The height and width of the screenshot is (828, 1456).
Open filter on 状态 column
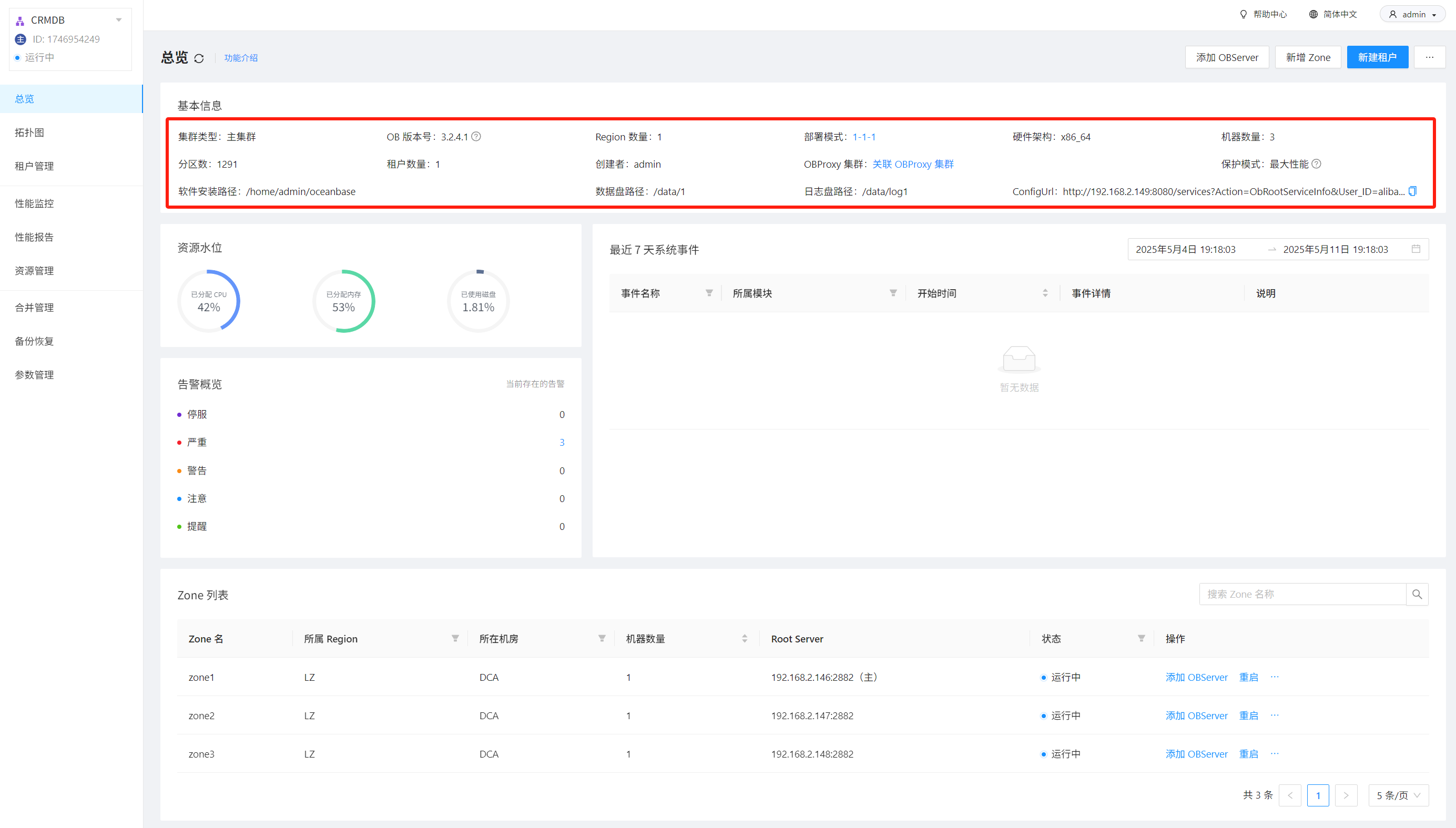point(1141,638)
